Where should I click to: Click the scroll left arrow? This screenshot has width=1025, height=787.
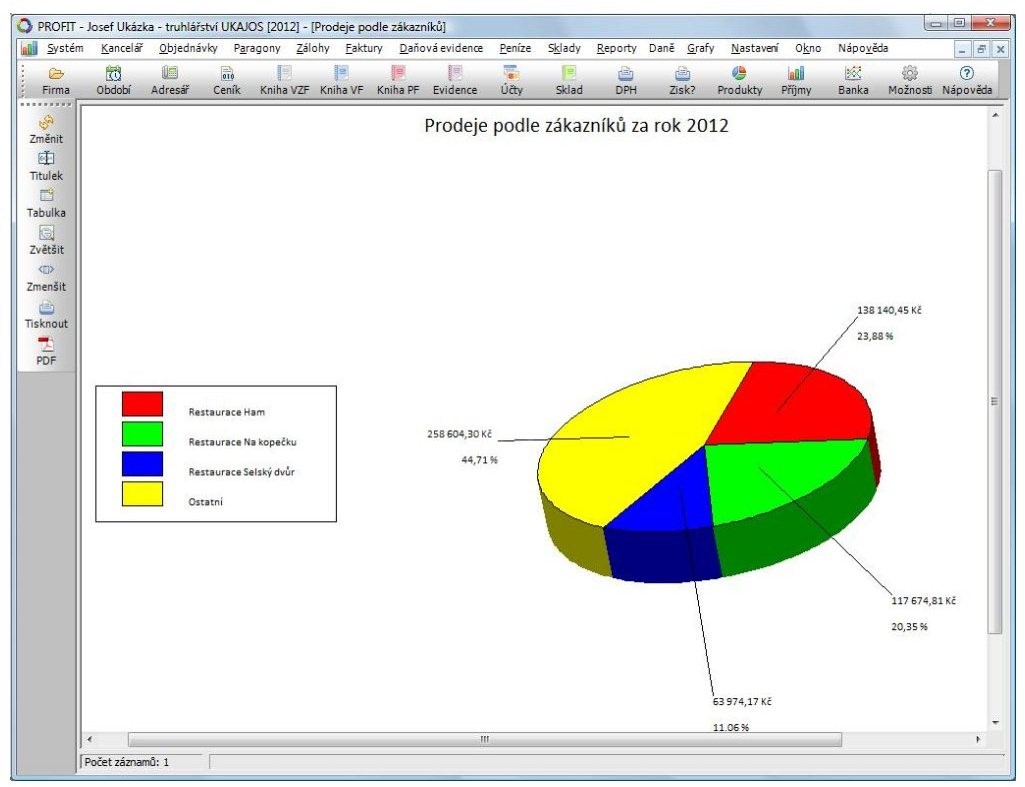tap(90, 739)
